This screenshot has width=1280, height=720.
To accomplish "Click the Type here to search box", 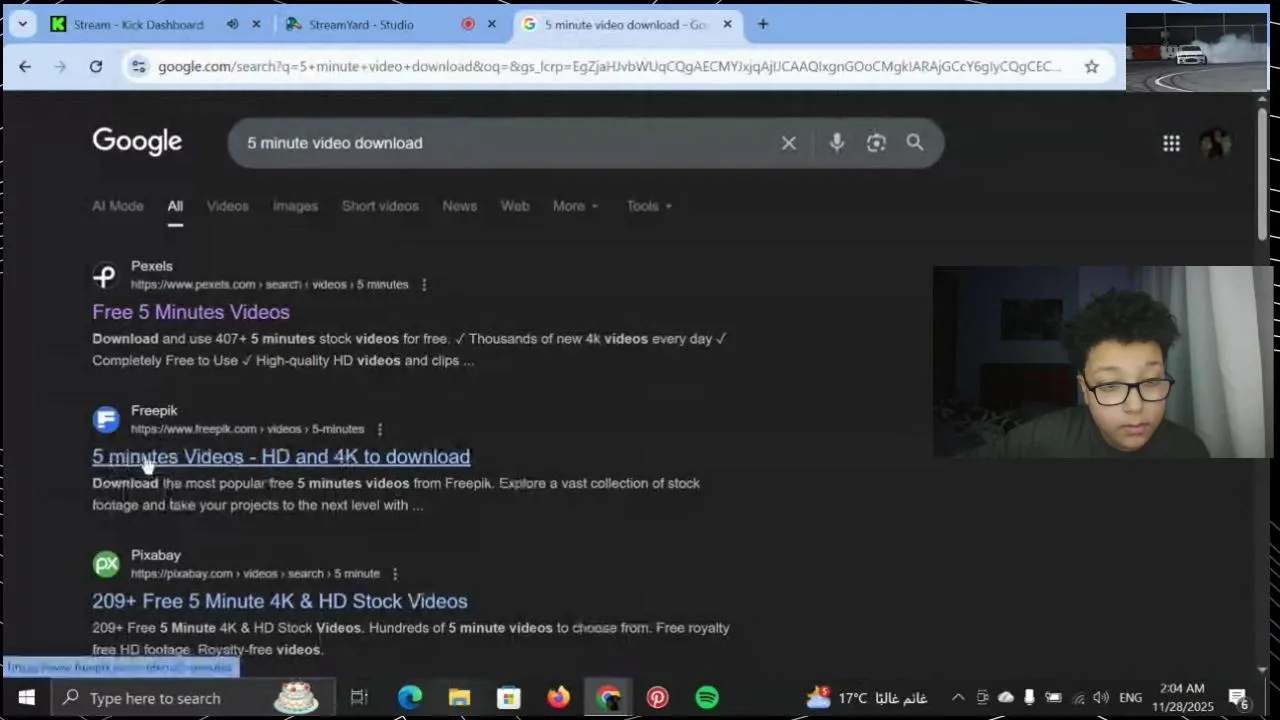I will [x=190, y=698].
